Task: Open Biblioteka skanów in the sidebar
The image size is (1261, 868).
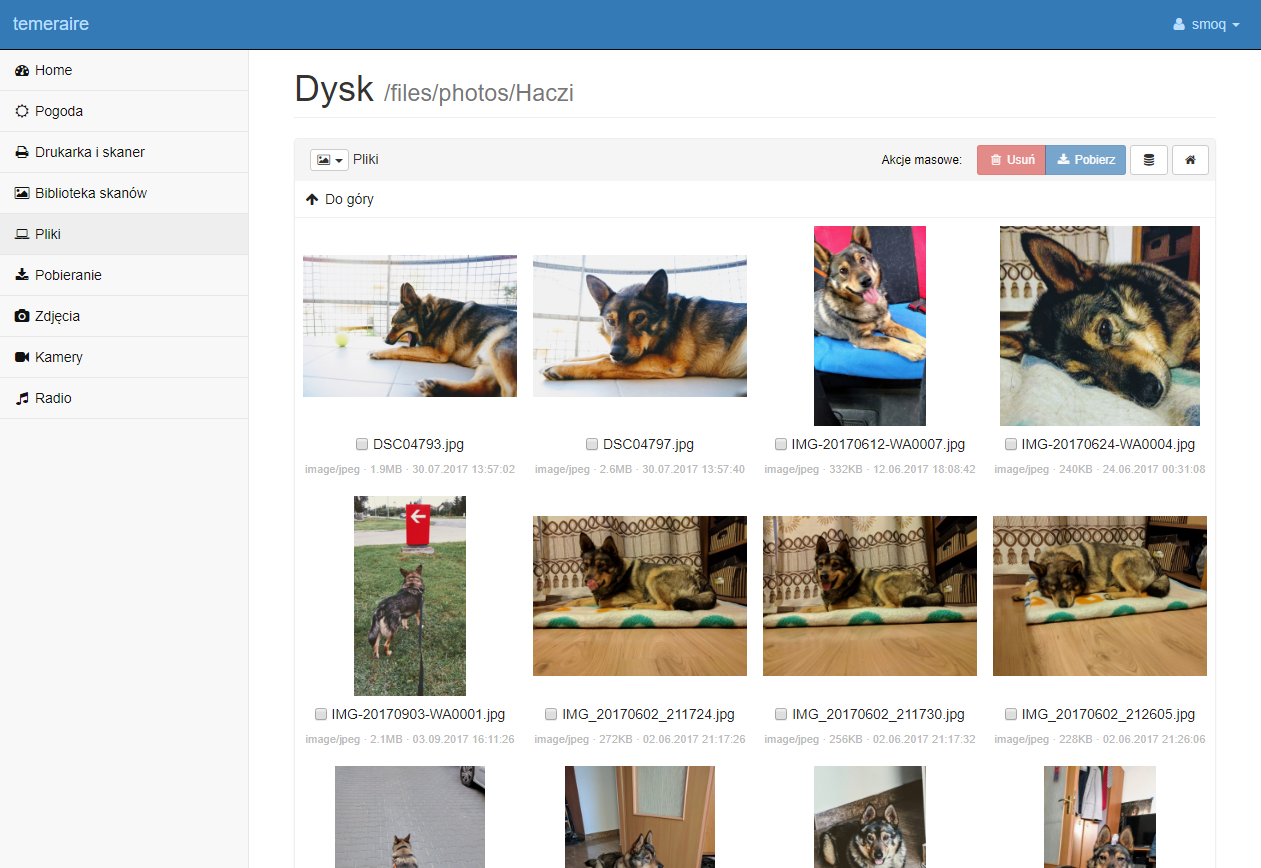Action: (x=91, y=193)
